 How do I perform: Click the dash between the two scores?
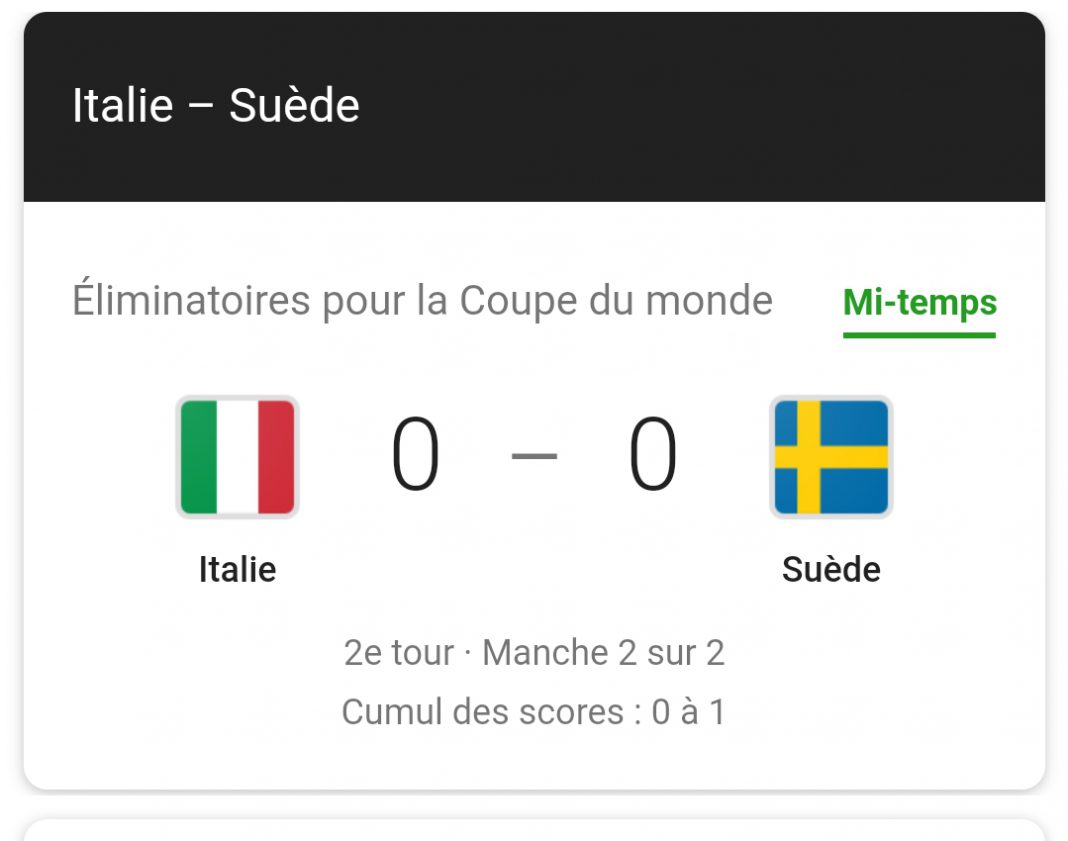(x=534, y=456)
